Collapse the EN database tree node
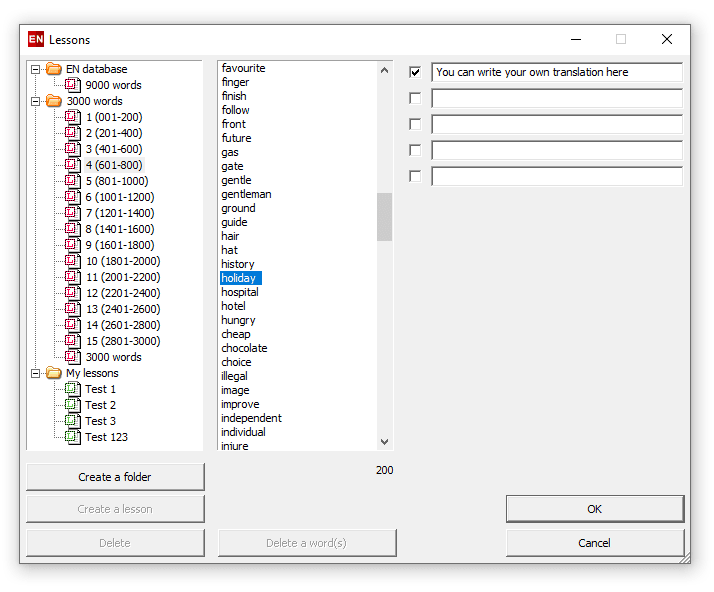This screenshot has width=714, height=592. coord(36,69)
